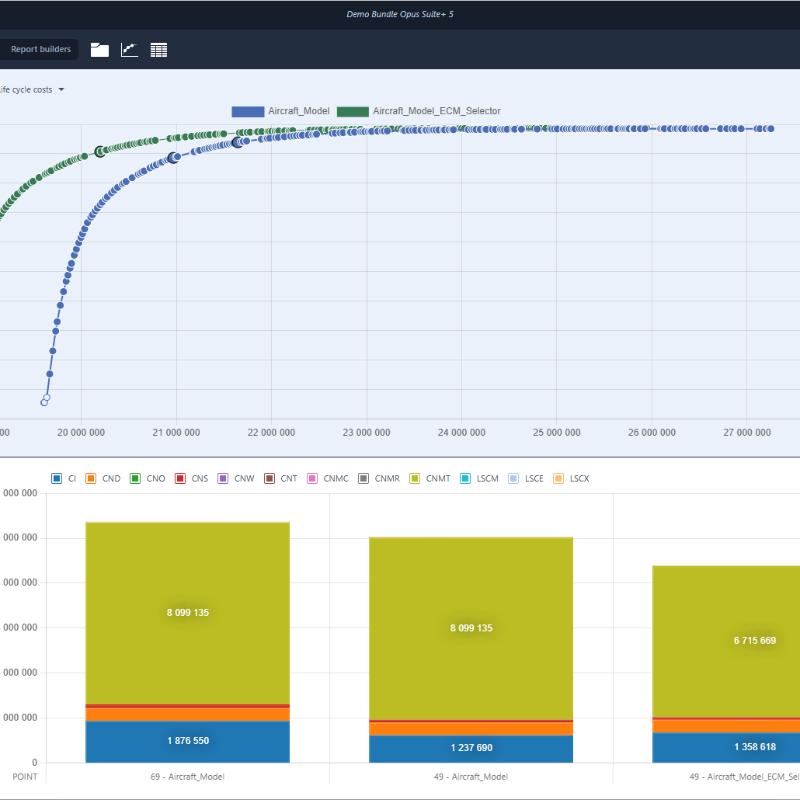
Task: Click the POINT axis label
Action: tap(24, 777)
